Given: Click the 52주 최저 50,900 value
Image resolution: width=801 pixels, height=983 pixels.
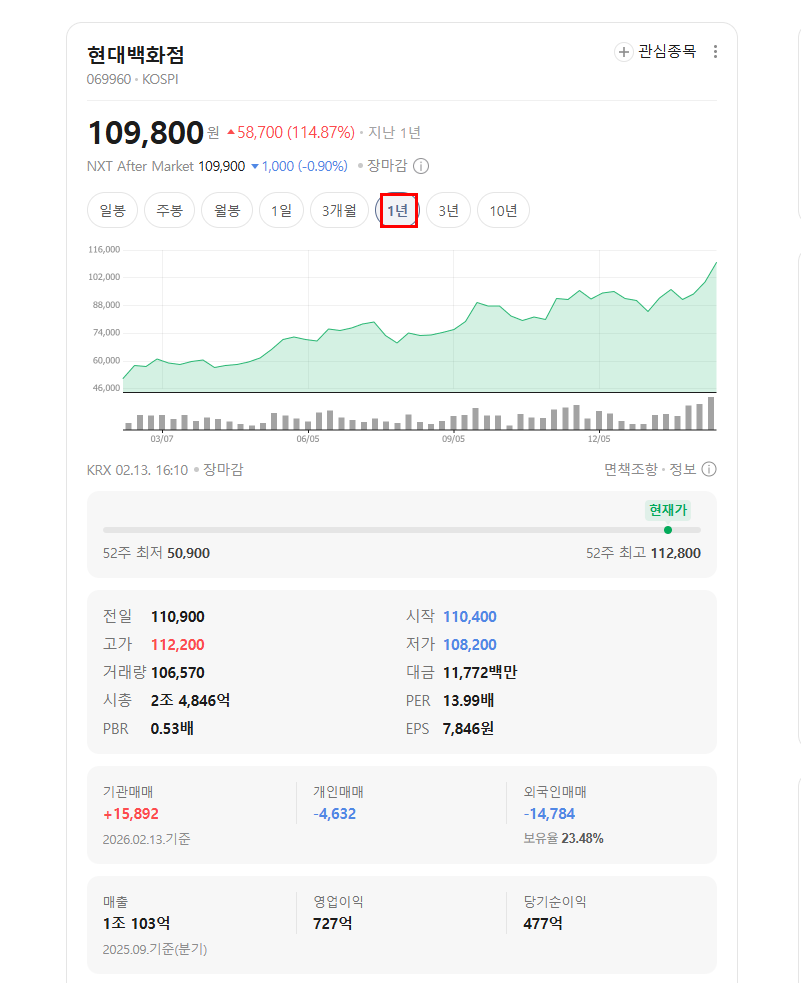Looking at the screenshot, I should tap(188, 553).
